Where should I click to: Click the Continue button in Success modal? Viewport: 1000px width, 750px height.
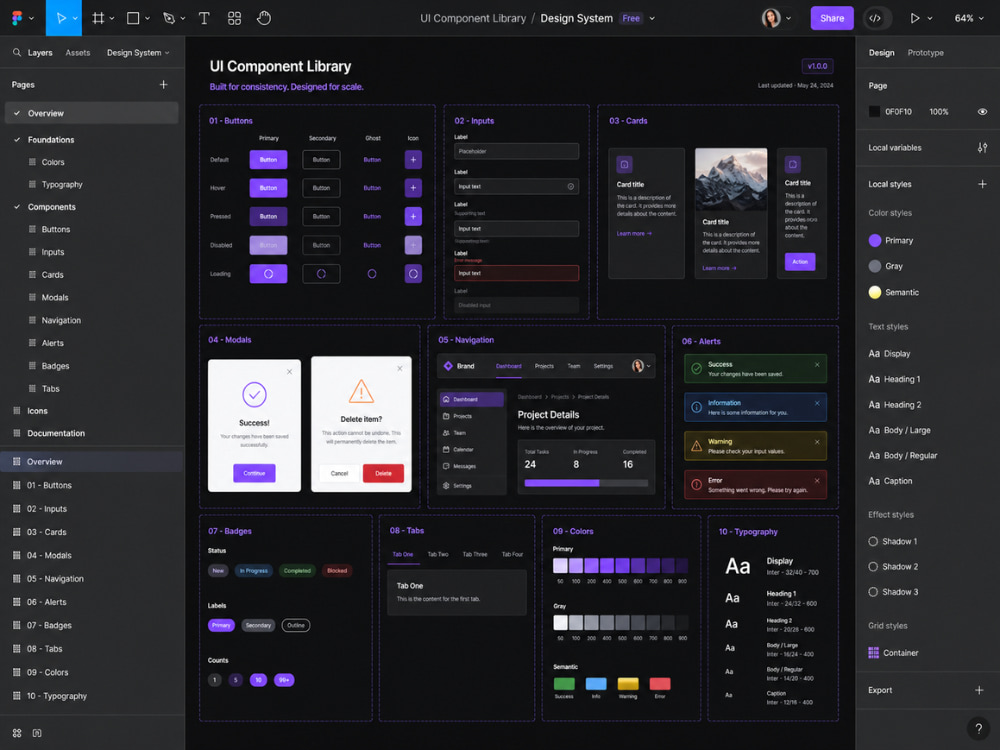pyautogui.click(x=254, y=473)
